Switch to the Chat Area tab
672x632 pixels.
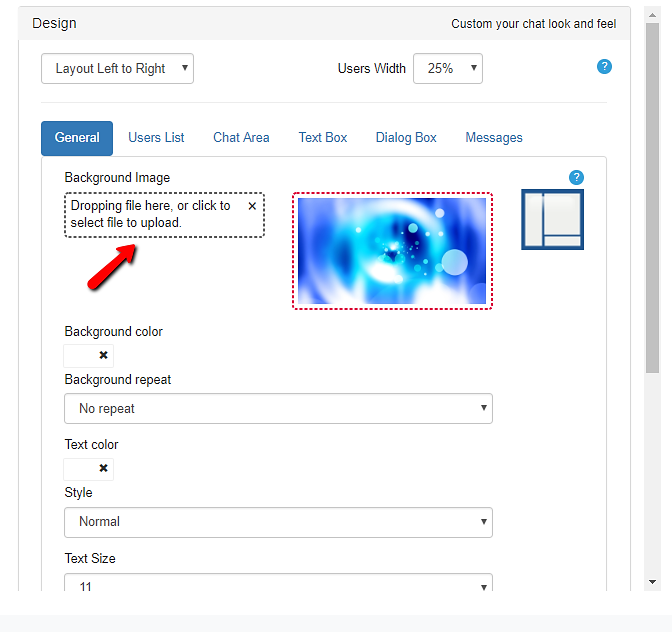coord(241,138)
